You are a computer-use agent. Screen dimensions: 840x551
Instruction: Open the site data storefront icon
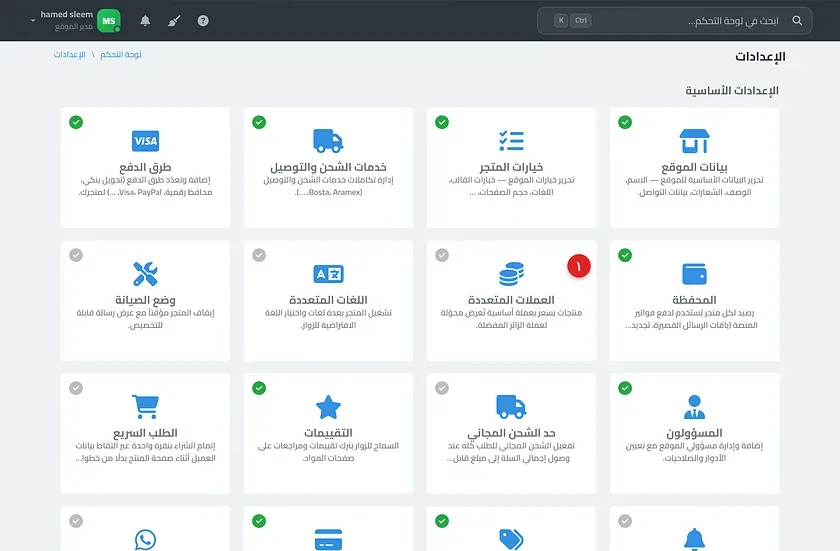(694, 141)
